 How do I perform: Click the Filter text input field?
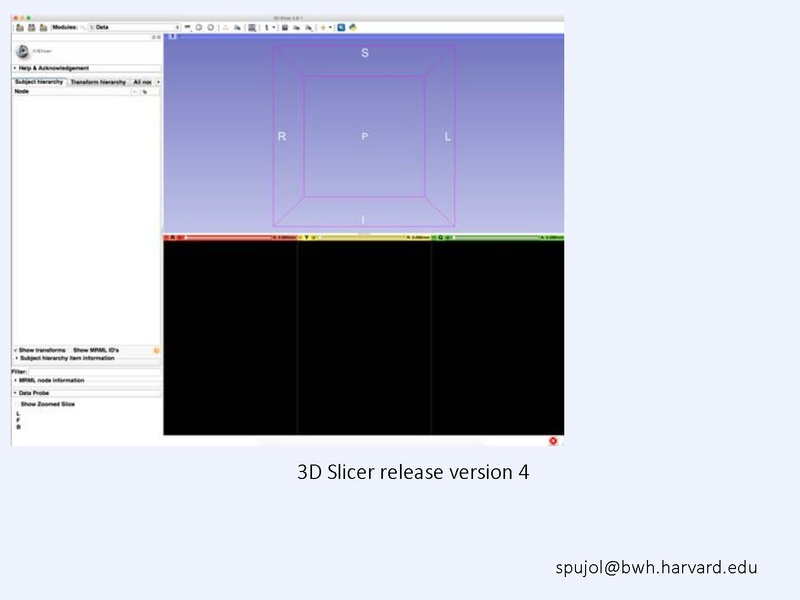coord(92,371)
